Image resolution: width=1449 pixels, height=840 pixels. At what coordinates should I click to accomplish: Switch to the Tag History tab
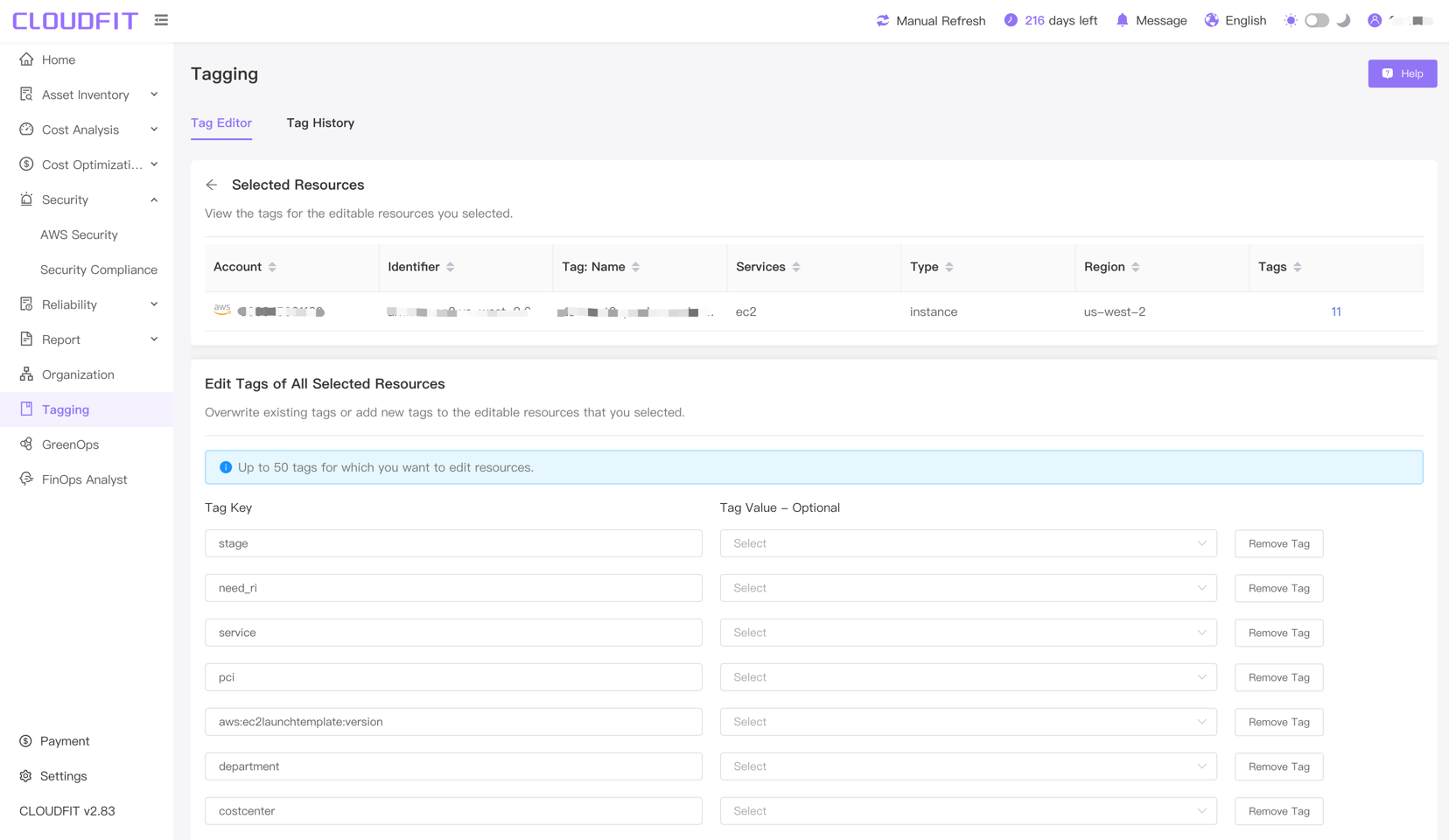[x=320, y=122]
